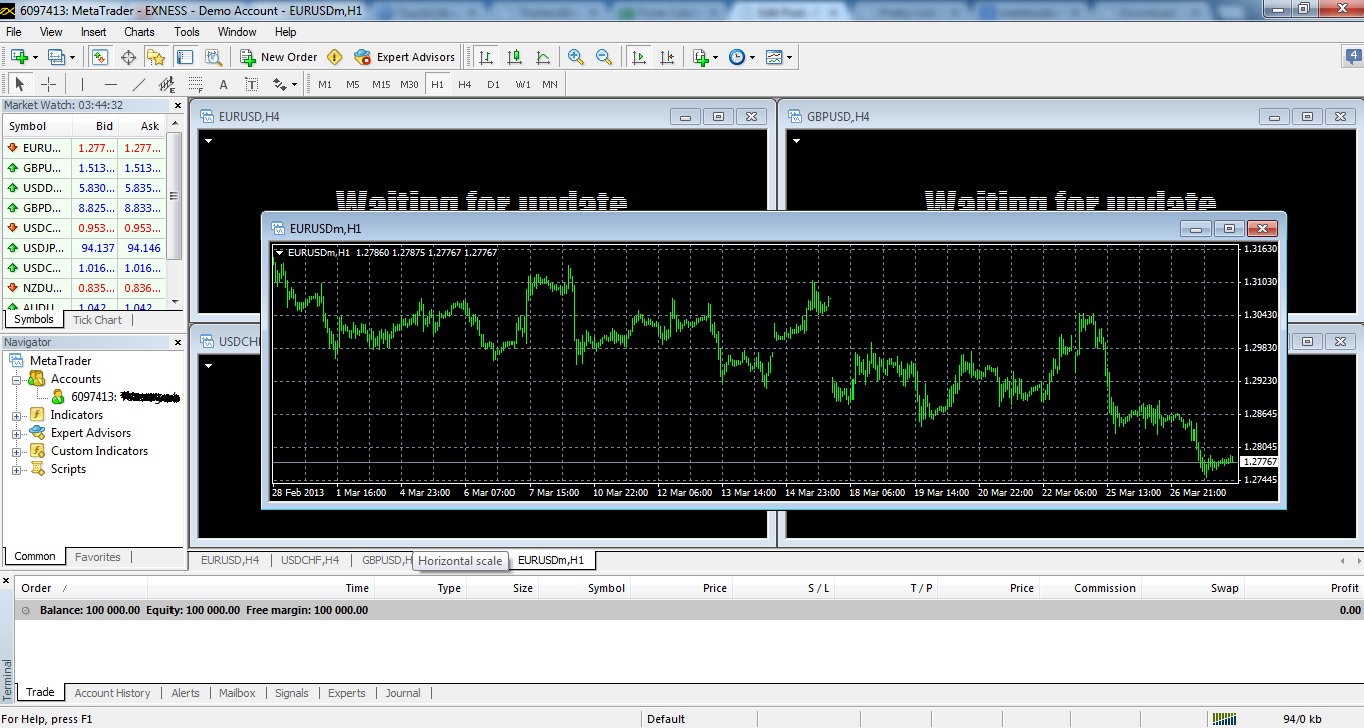Zoom out the chart with magnifier minus
This screenshot has height=728, width=1364.
[604, 57]
